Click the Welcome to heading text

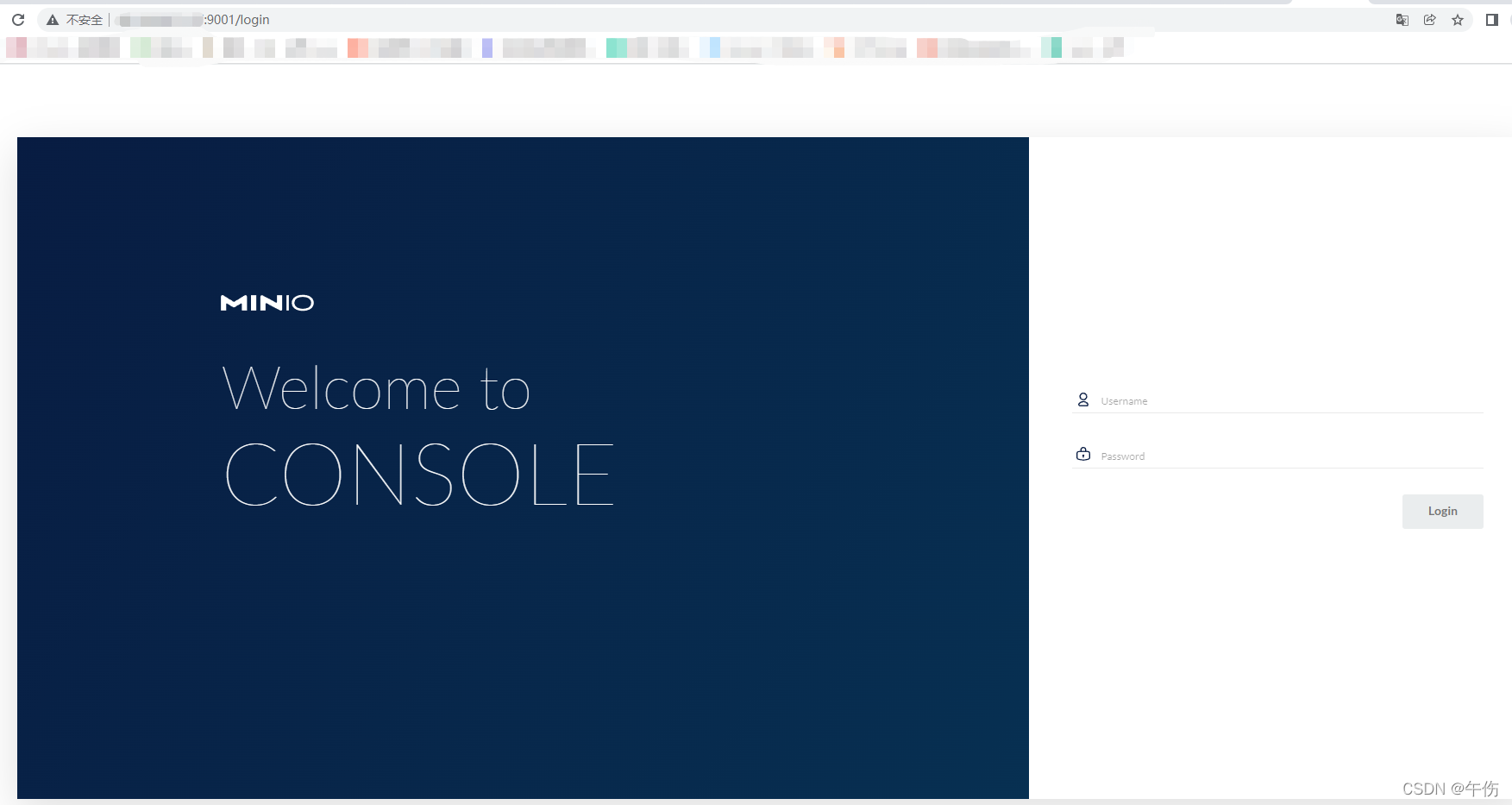point(376,387)
